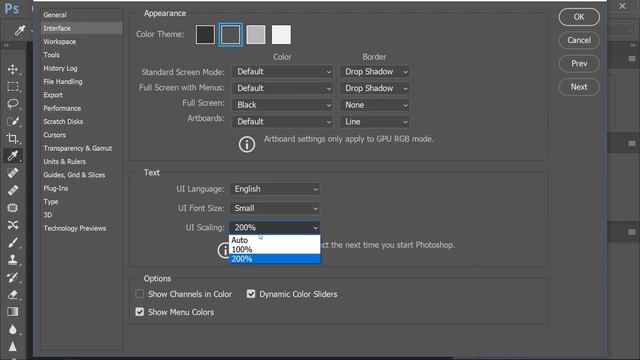Screen dimensions: 640x360
Task: Open Standard Screen Mode color dropdown
Action: 282,72
